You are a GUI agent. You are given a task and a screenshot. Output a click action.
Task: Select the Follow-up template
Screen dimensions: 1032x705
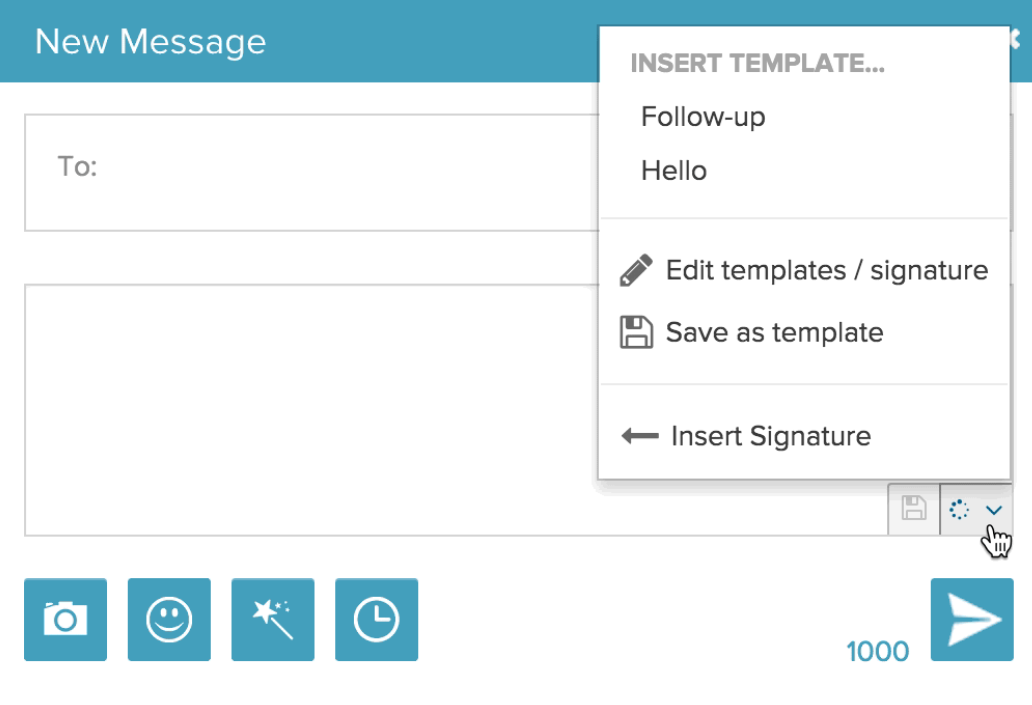pyautogui.click(x=703, y=117)
